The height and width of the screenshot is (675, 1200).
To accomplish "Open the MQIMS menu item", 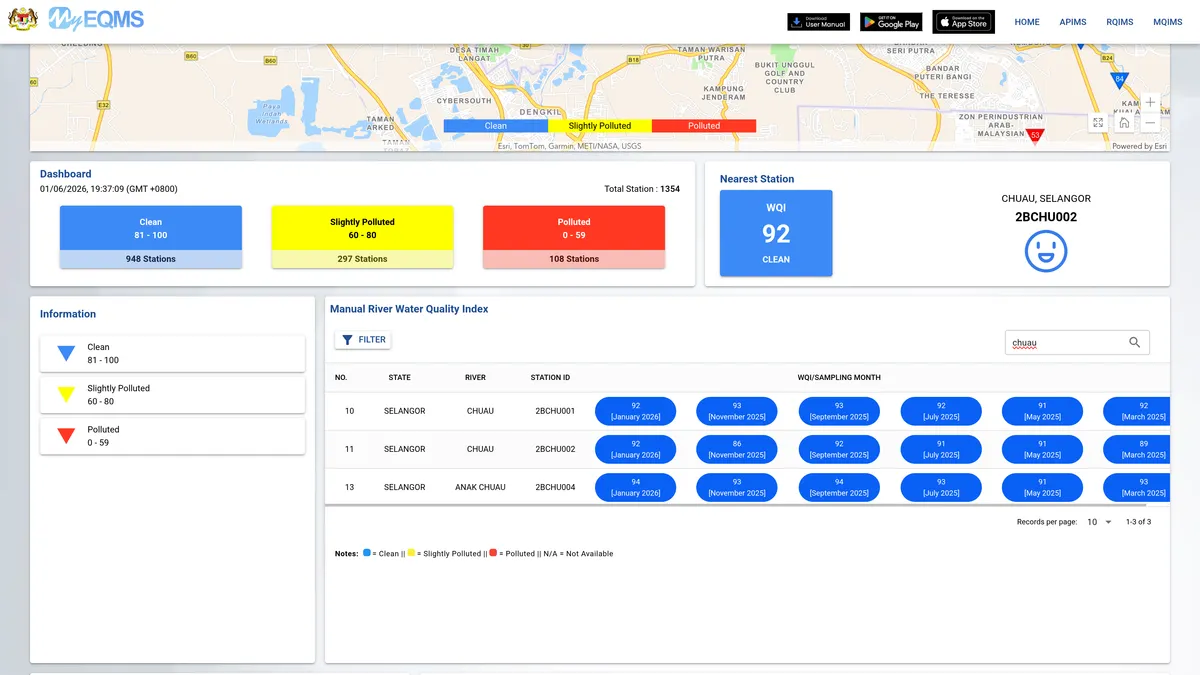I will coord(1167,22).
